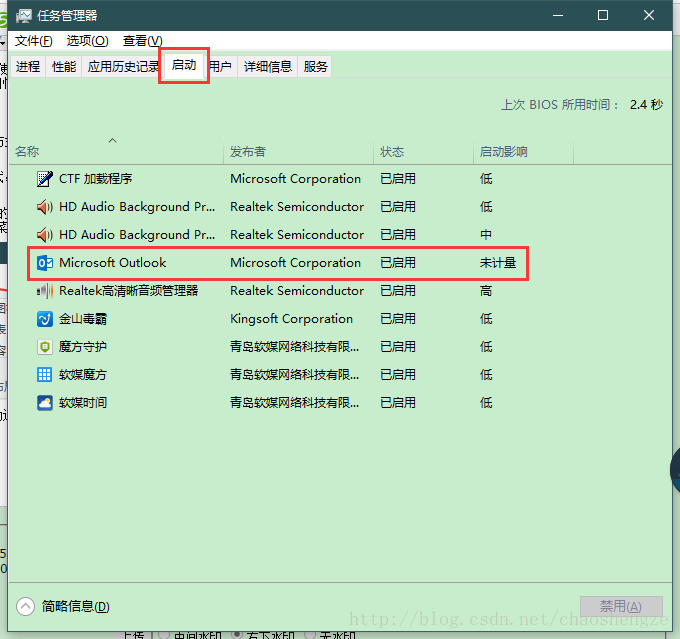Click 未计量 impact value for Outlook
680x639 pixels.
click(x=498, y=263)
